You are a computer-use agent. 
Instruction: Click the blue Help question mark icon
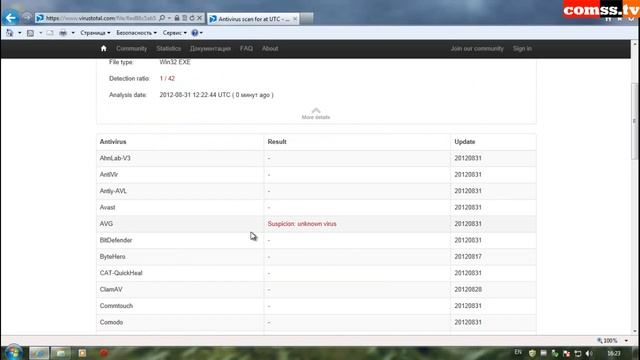tap(195, 33)
